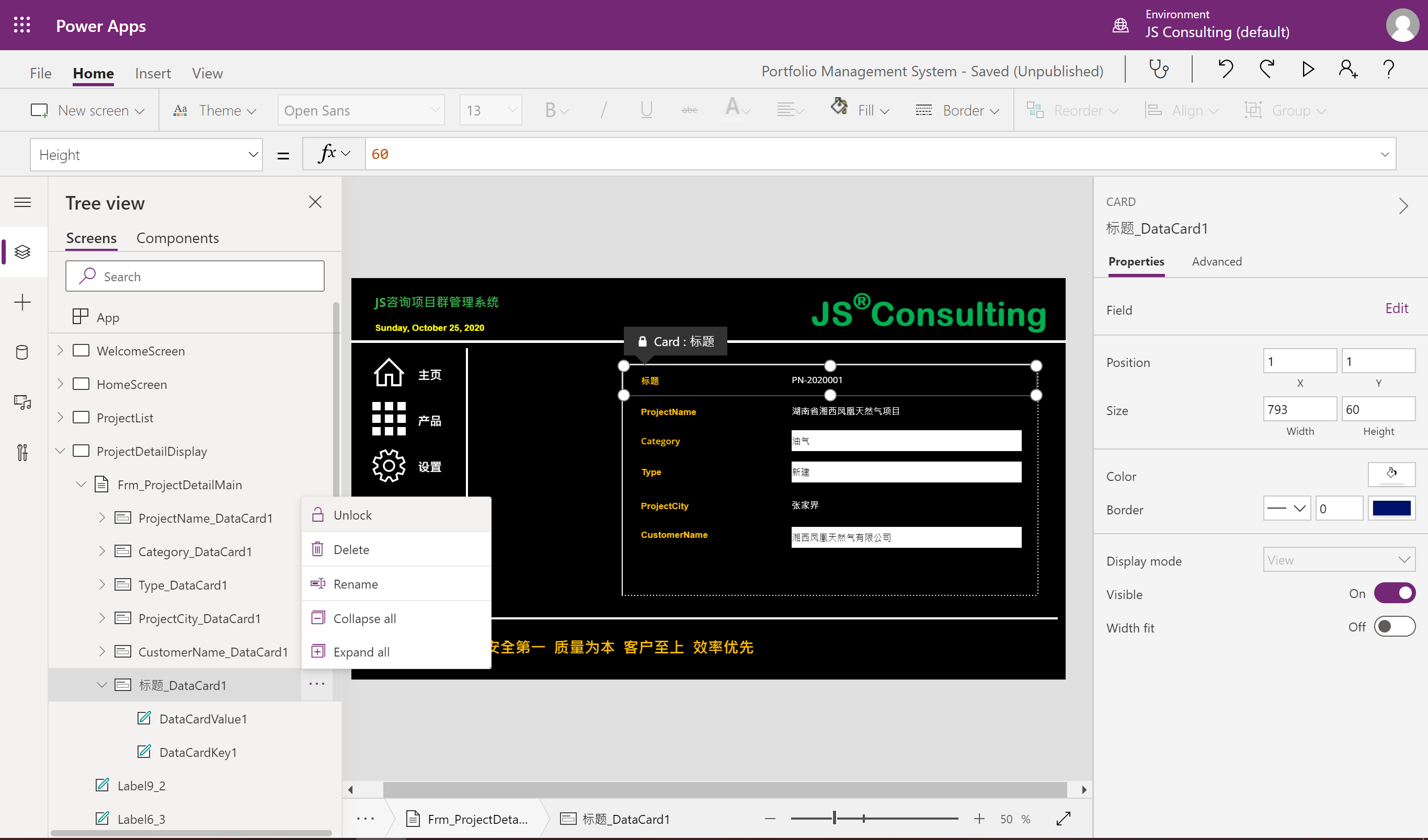This screenshot has height=840, width=1428.
Task: Open the Border style dropdown in properties
Action: (x=1286, y=508)
